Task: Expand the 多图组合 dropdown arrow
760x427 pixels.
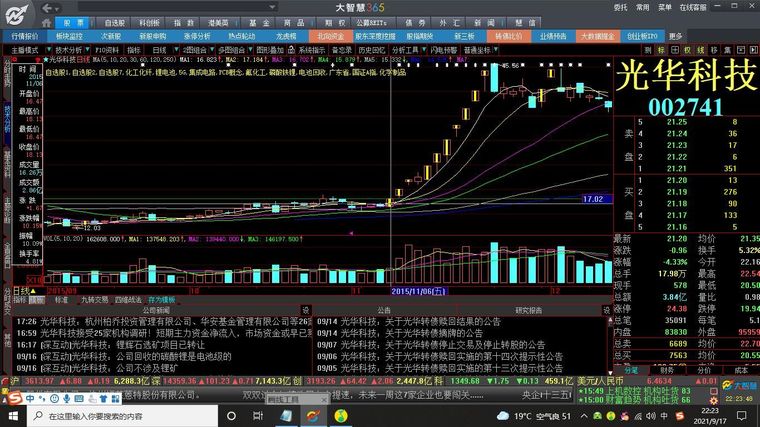Action: [251, 49]
